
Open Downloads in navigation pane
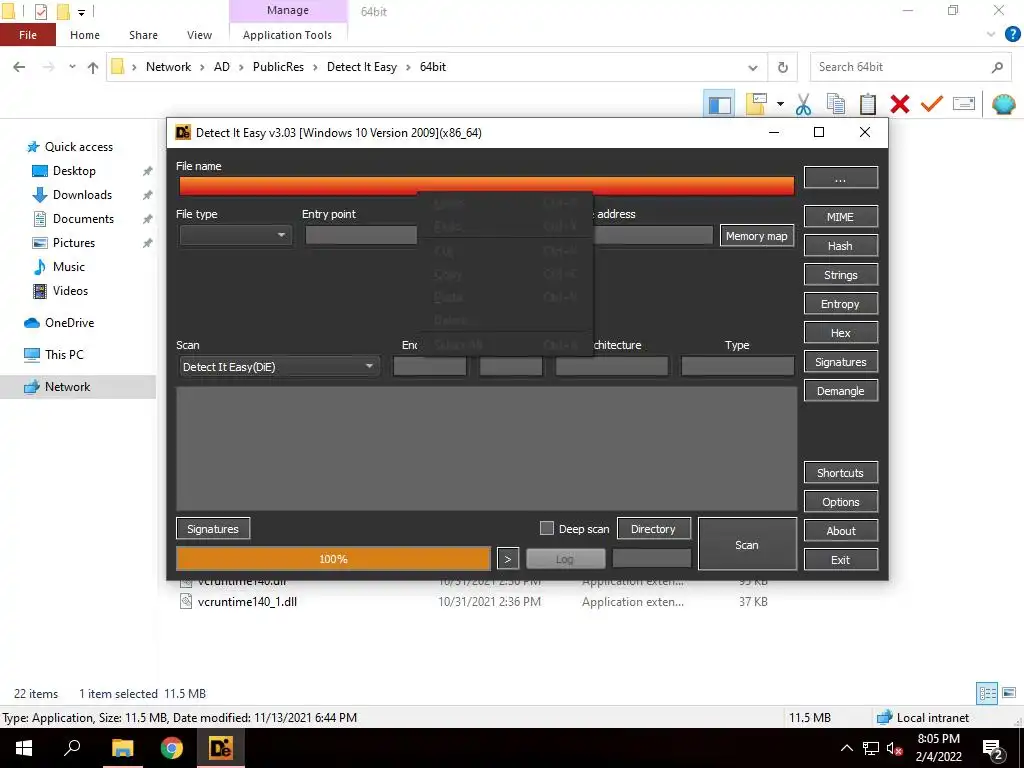[82, 195]
